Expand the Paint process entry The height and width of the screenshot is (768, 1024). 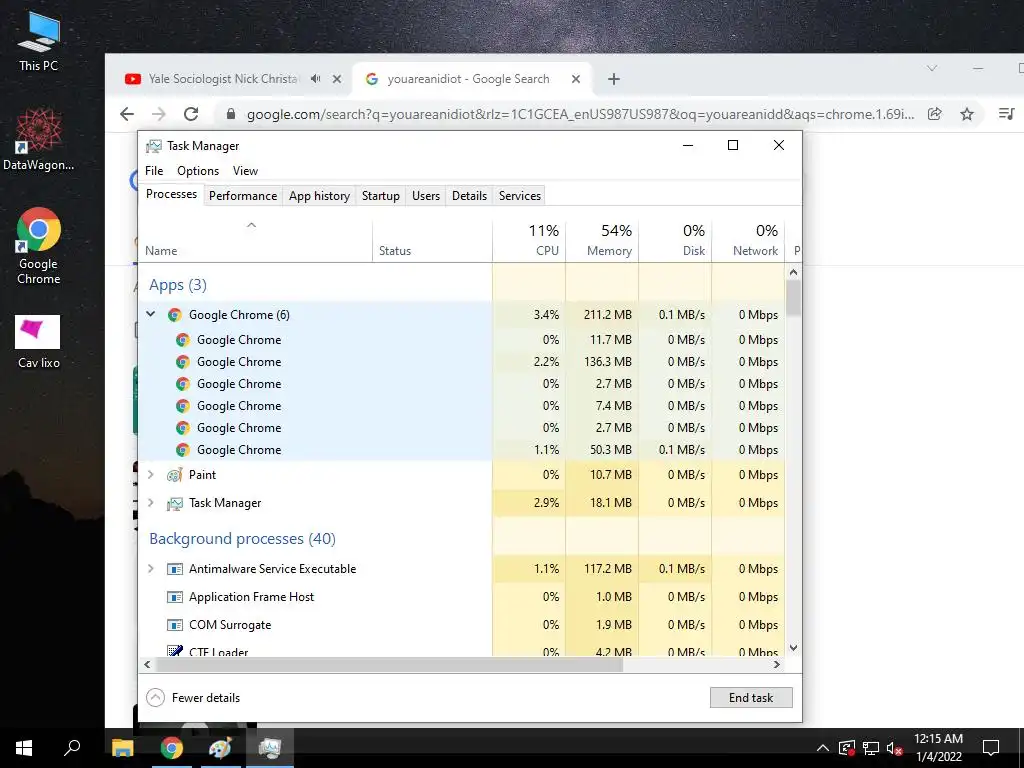coord(151,475)
